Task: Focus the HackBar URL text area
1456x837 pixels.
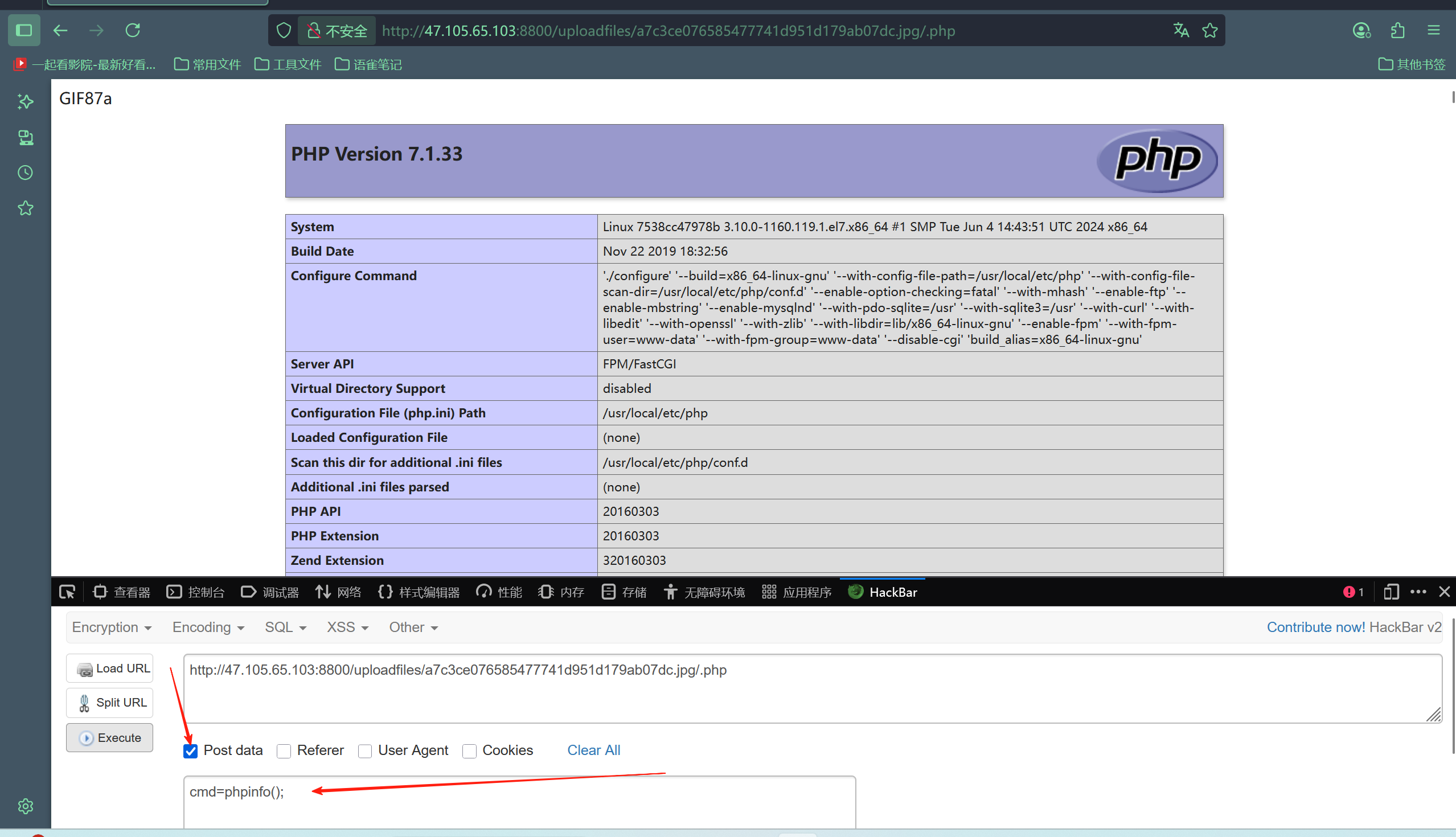Action: pyautogui.click(x=812, y=688)
